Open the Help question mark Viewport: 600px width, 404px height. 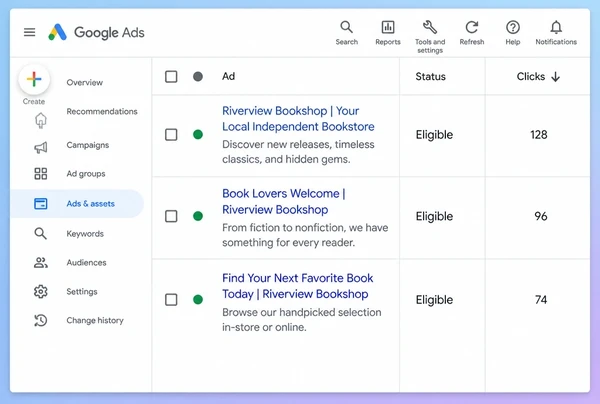(x=513, y=27)
